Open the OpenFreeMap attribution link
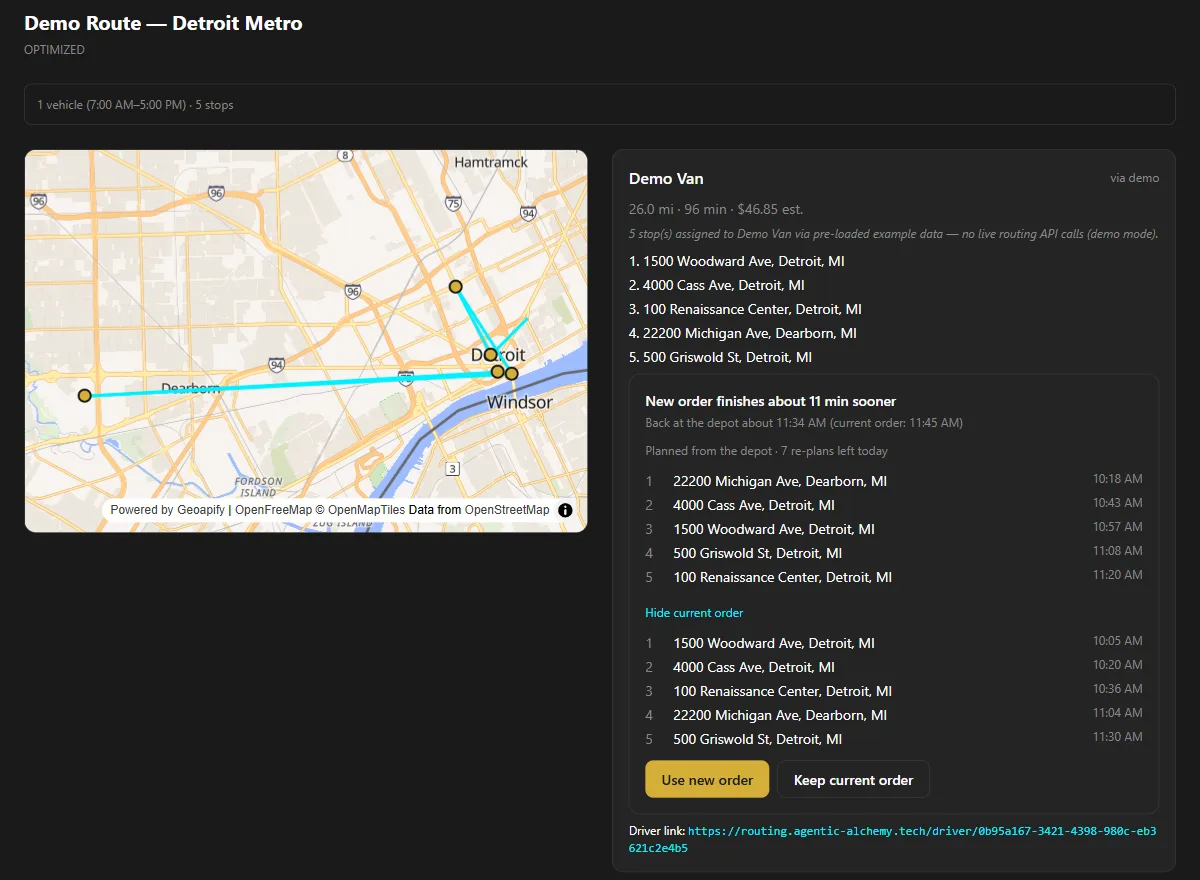This screenshot has height=880, width=1200. tap(273, 510)
